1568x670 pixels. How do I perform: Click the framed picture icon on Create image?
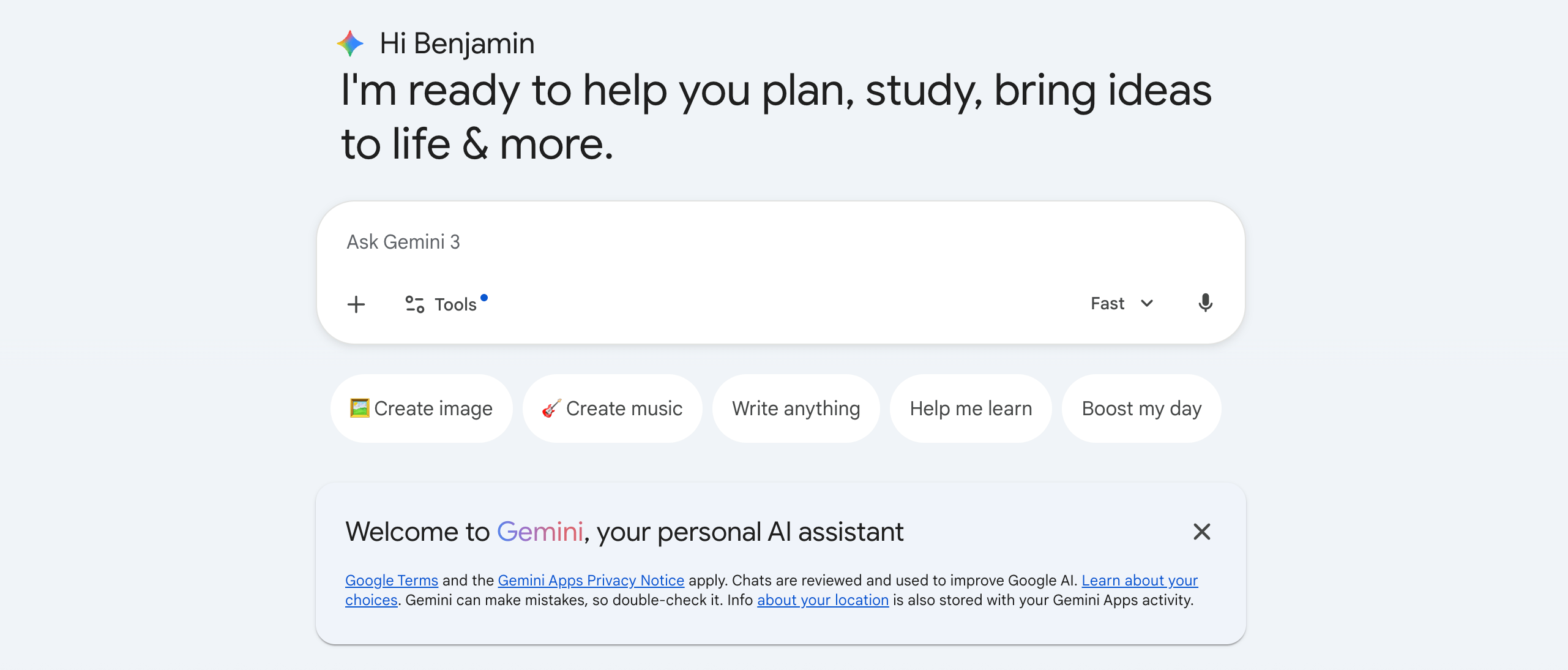[360, 408]
